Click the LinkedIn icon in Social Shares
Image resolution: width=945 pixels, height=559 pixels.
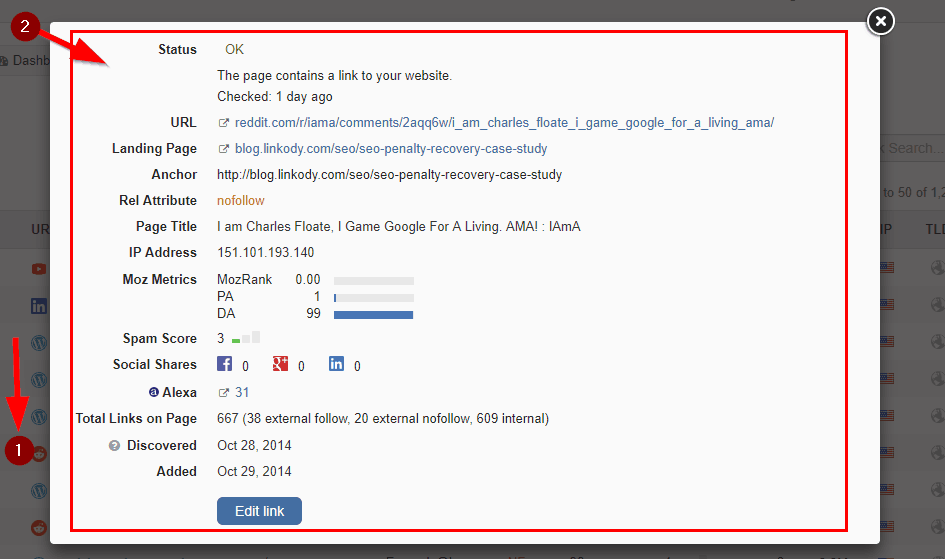coord(337,364)
